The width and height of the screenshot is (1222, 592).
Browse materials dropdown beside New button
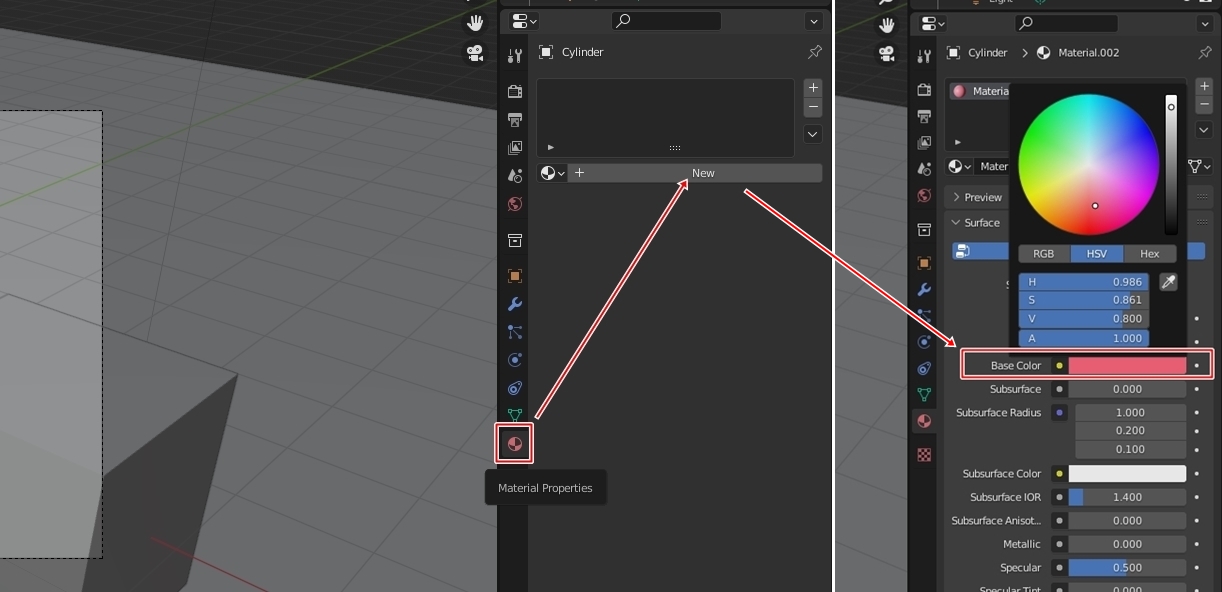pyautogui.click(x=553, y=173)
